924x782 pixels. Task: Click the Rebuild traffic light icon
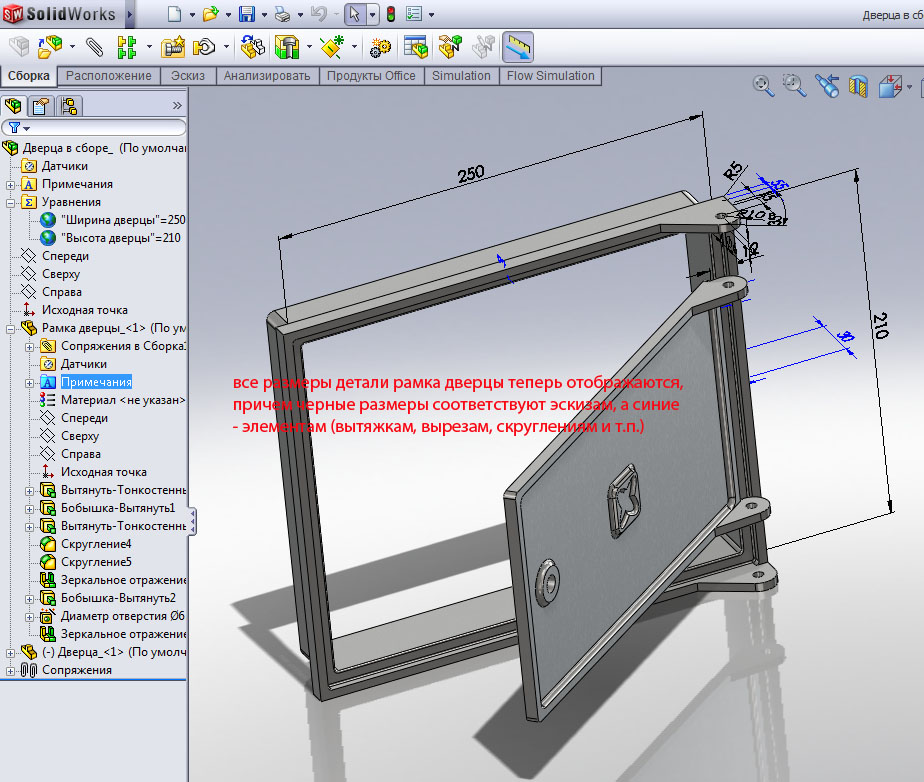point(390,14)
